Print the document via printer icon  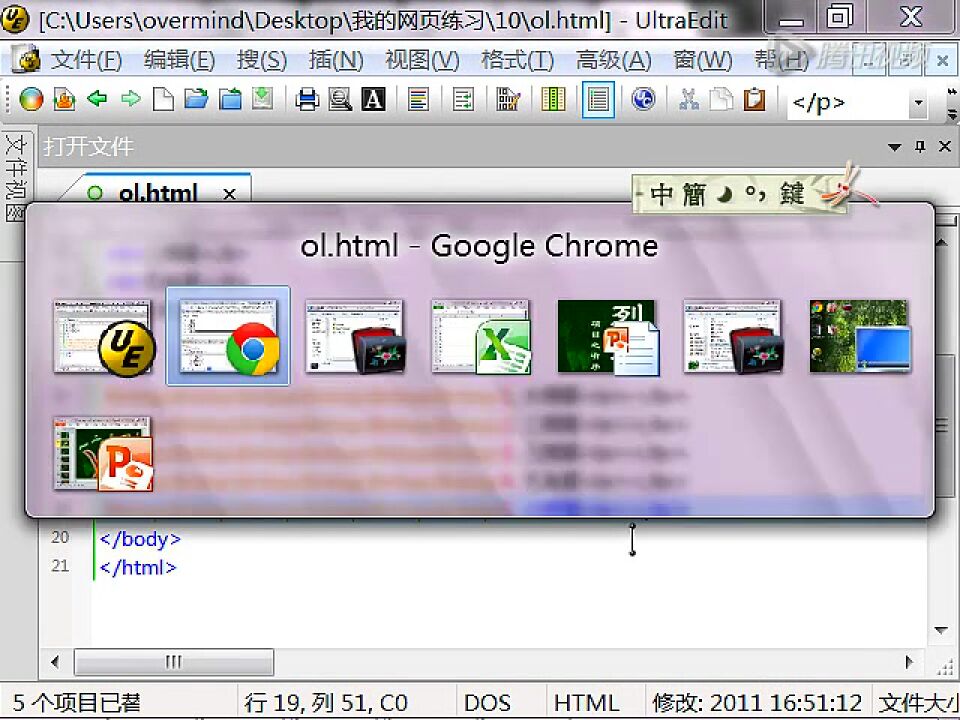(x=307, y=99)
